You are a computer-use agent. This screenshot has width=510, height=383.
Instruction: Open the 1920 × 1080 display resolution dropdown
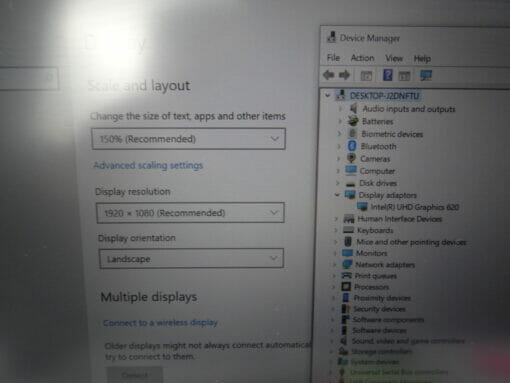point(190,213)
